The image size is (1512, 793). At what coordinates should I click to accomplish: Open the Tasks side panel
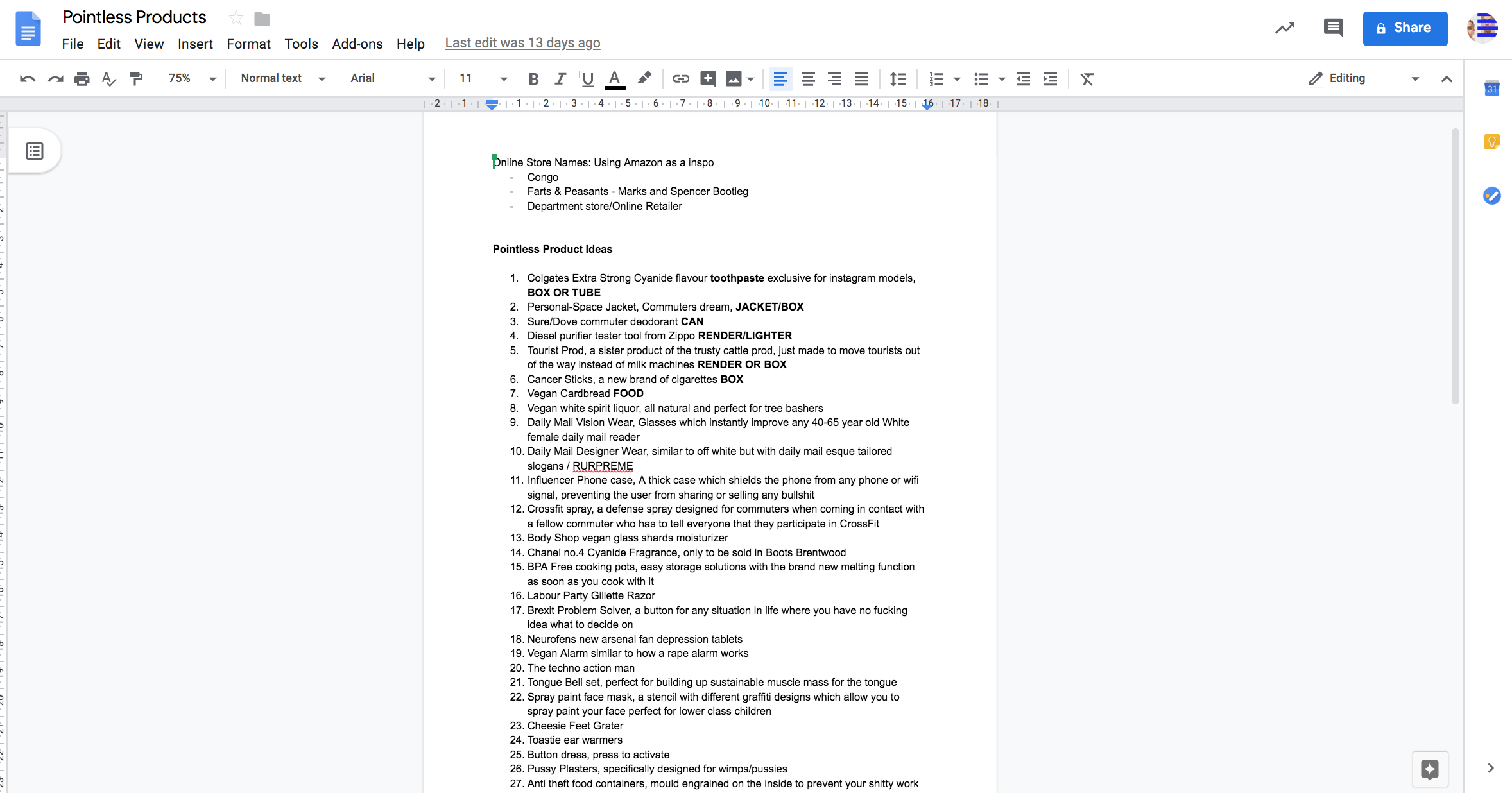coord(1492,196)
